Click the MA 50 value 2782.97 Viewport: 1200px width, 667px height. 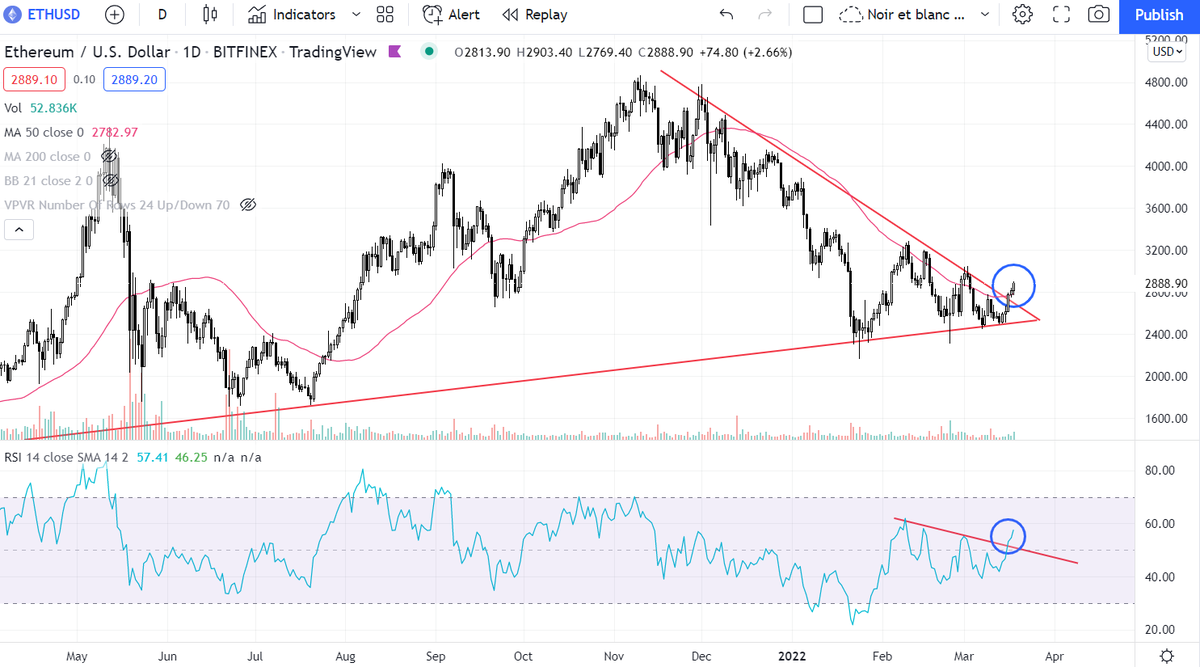click(115, 131)
